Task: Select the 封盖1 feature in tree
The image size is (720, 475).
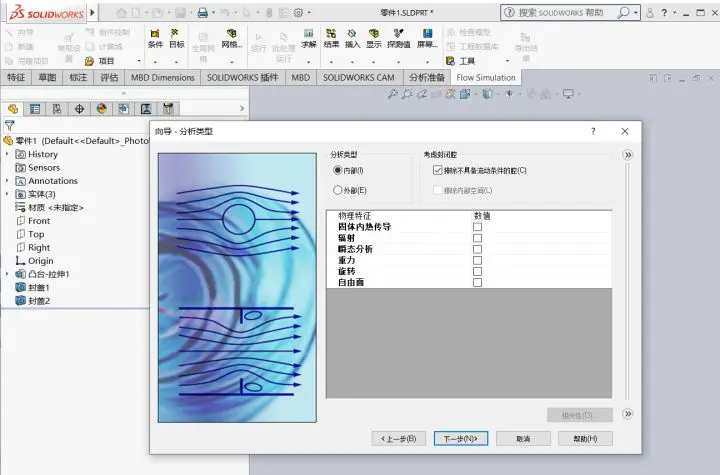Action: click(x=32, y=288)
